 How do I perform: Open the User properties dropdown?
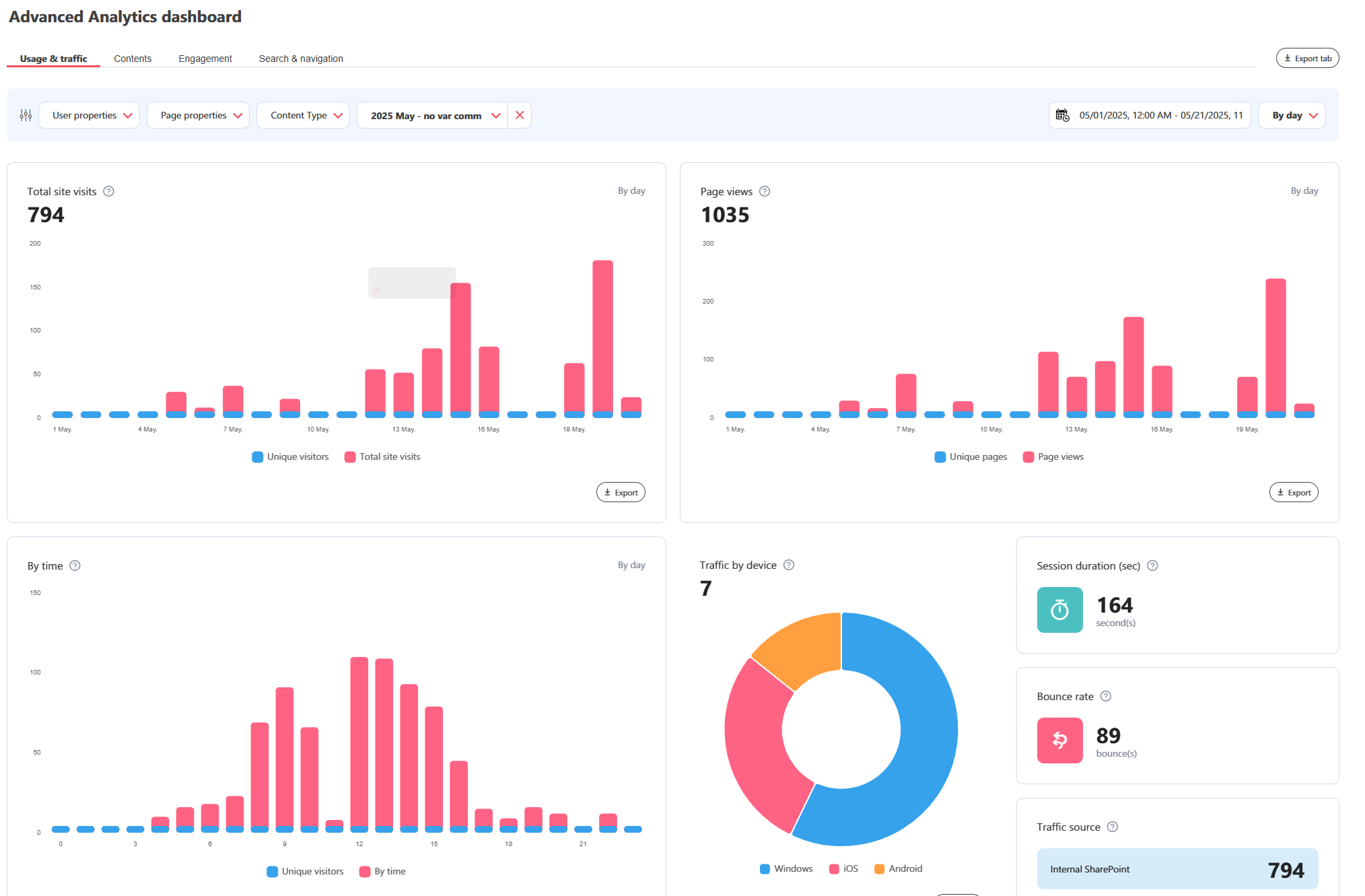[x=89, y=115]
